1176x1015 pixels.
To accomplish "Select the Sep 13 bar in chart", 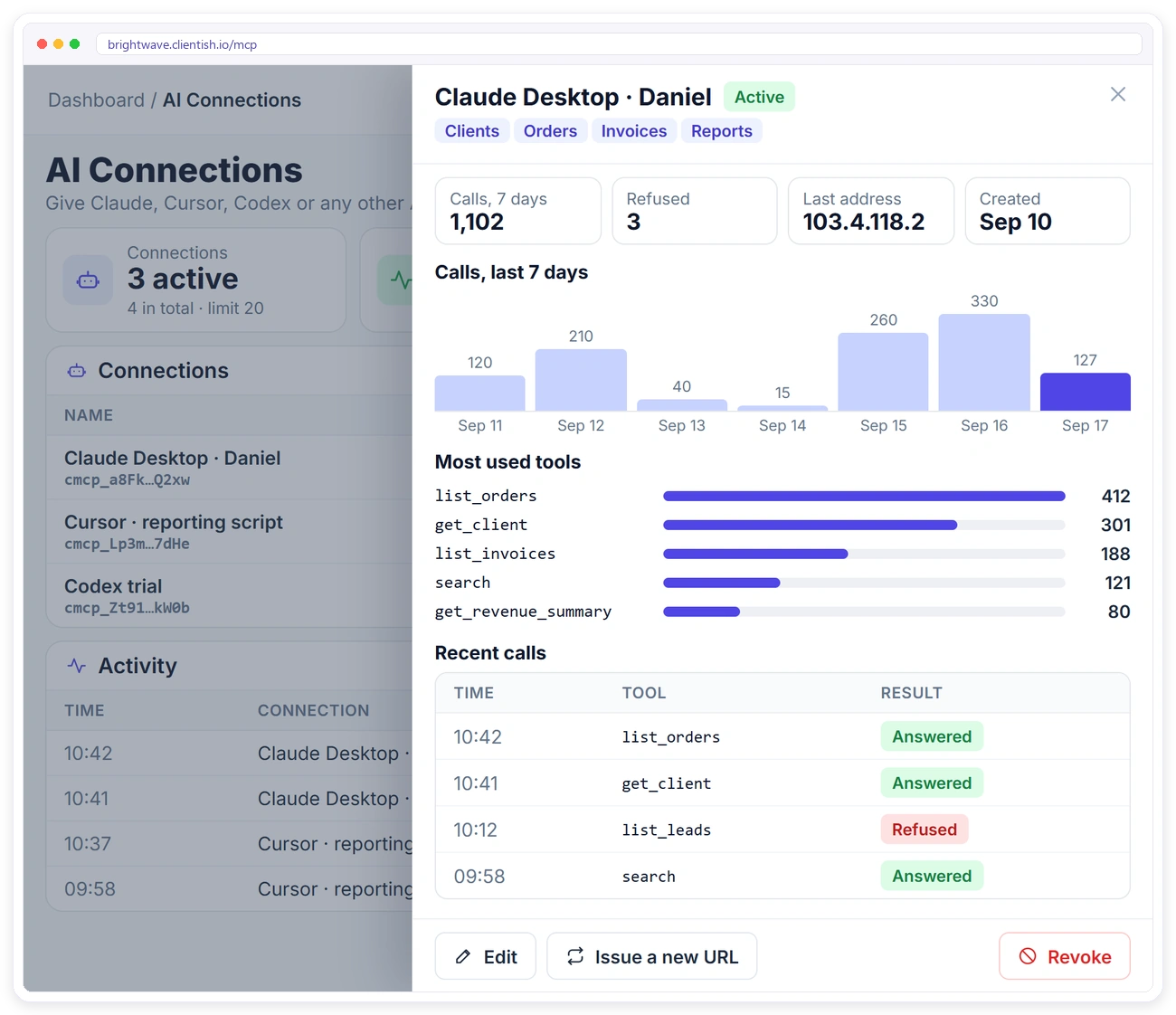I will [x=682, y=405].
